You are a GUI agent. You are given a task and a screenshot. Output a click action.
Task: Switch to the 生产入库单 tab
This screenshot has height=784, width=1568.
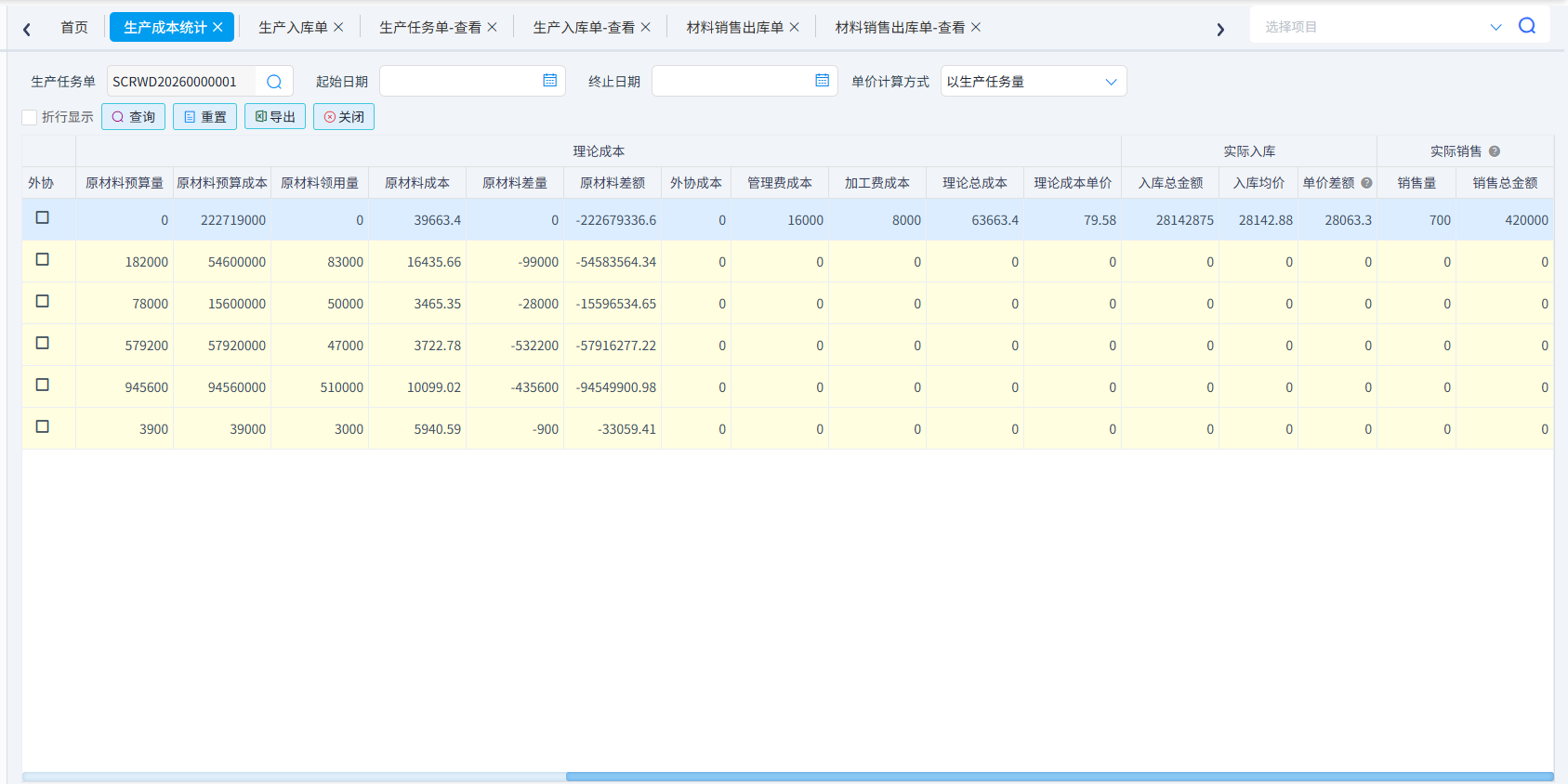coord(293,27)
